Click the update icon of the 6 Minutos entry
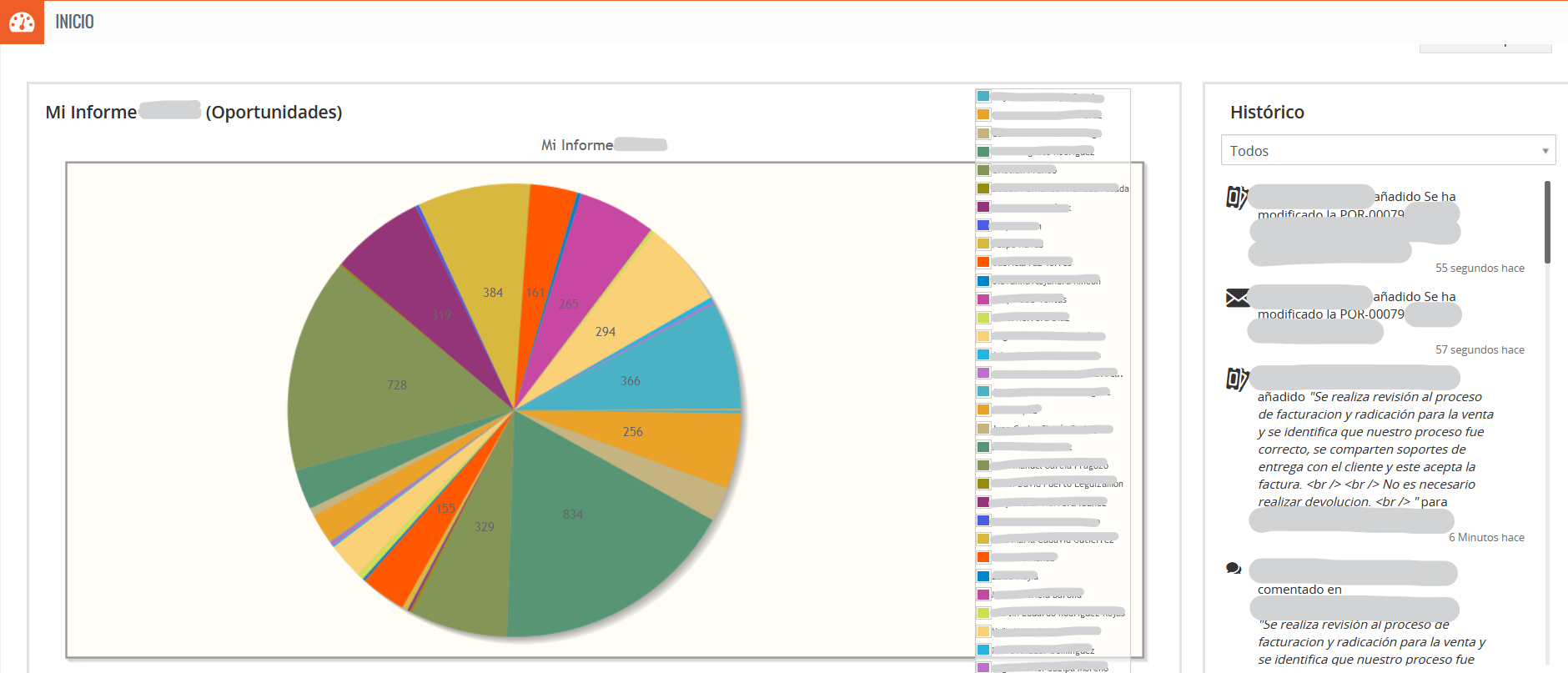 [1237, 379]
